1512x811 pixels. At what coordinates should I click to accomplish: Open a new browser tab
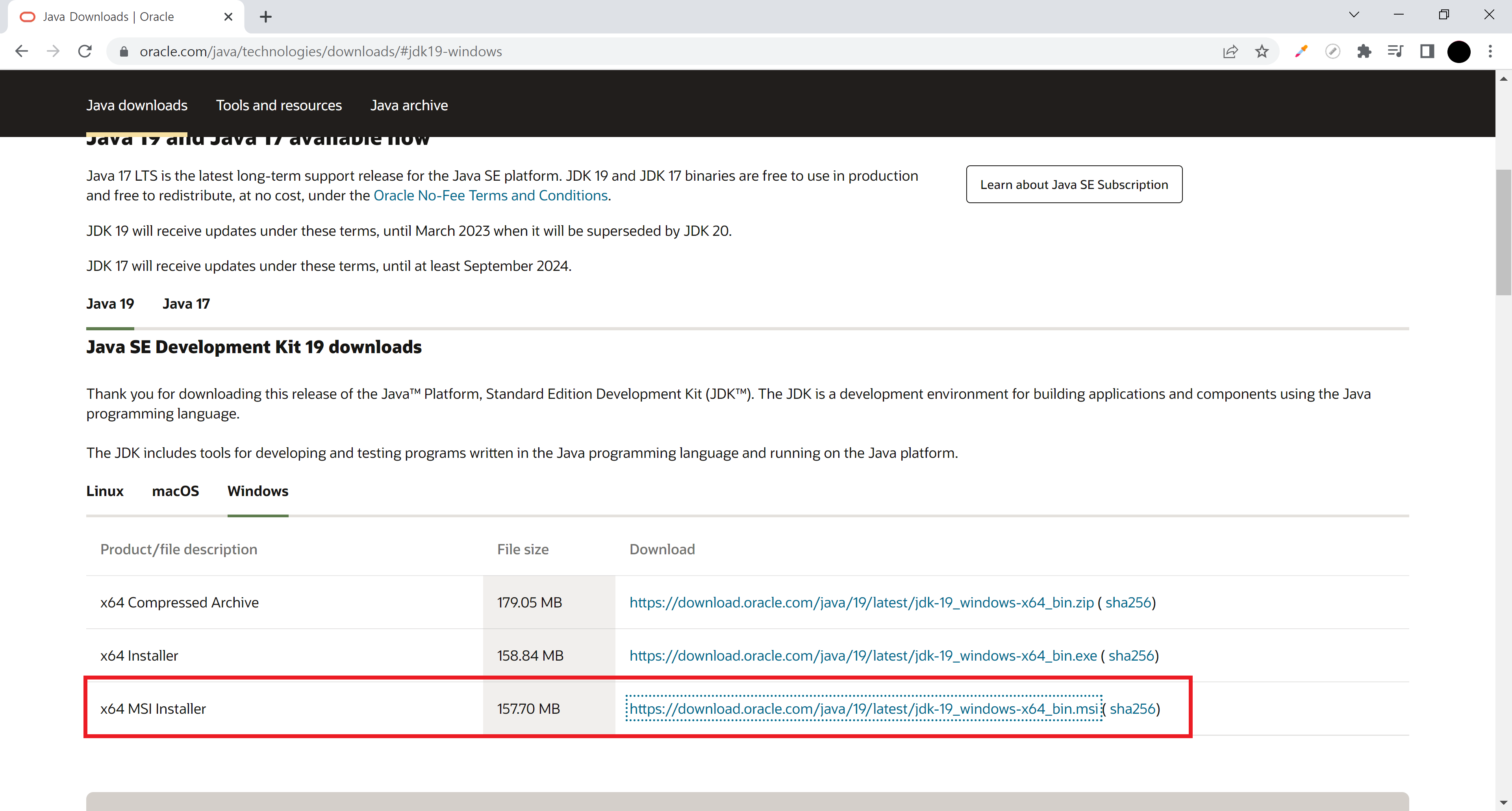265,17
